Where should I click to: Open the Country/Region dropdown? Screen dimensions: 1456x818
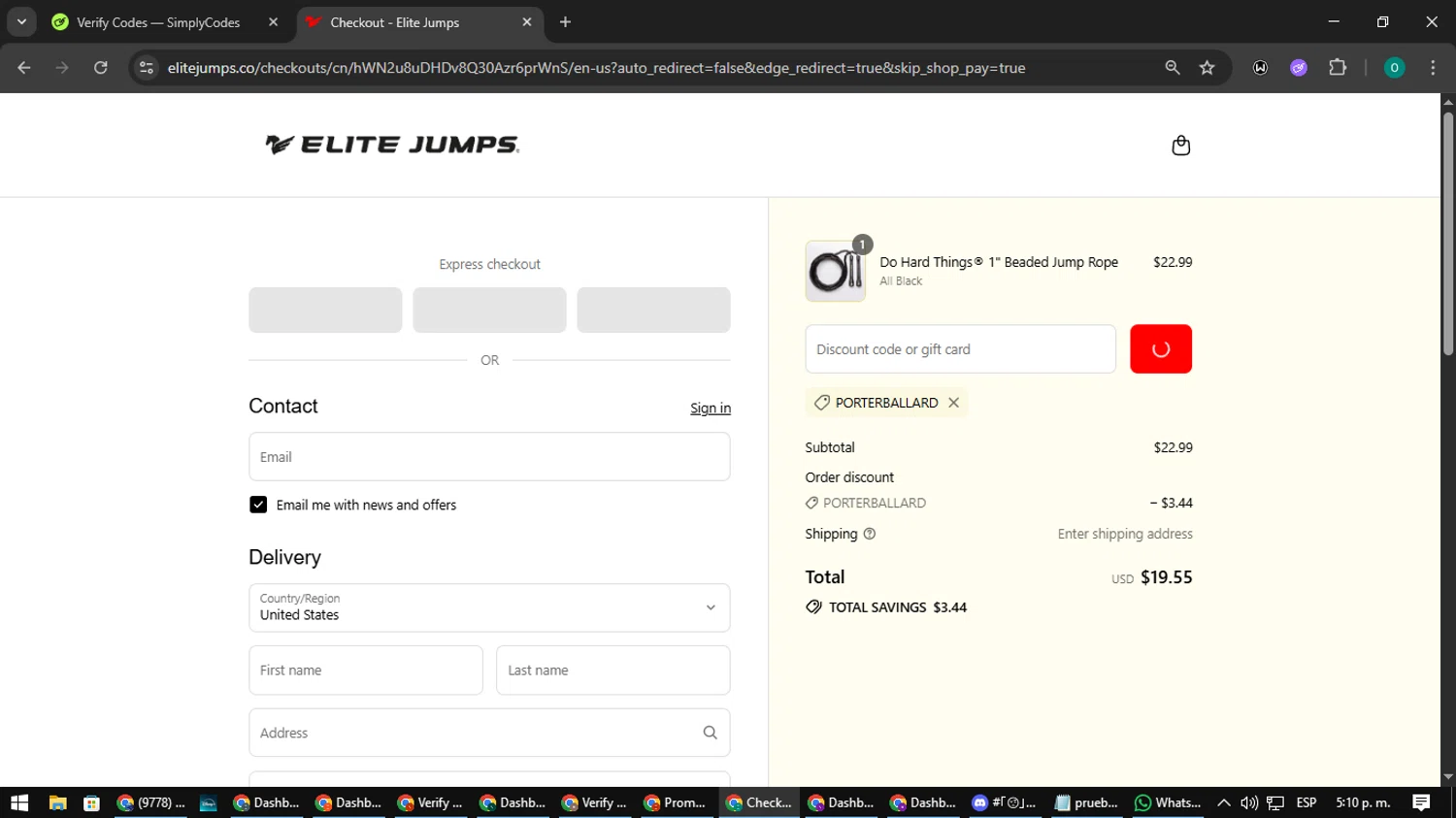(489, 607)
